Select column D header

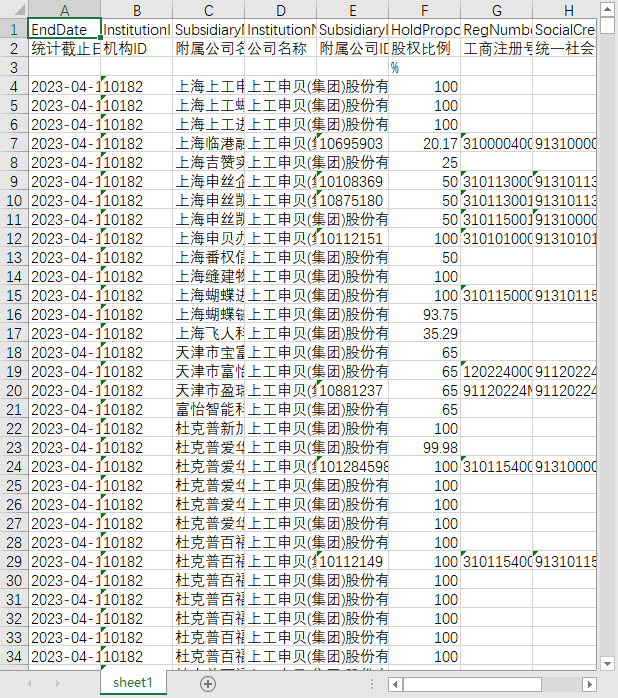pyautogui.click(x=281, y=9)
